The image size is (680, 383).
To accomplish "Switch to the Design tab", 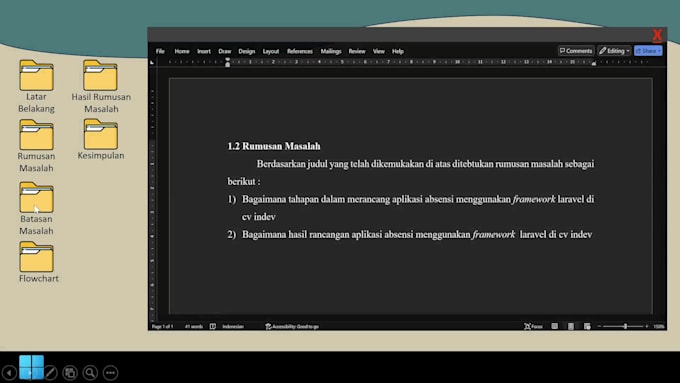I will [x=247, y=51].
